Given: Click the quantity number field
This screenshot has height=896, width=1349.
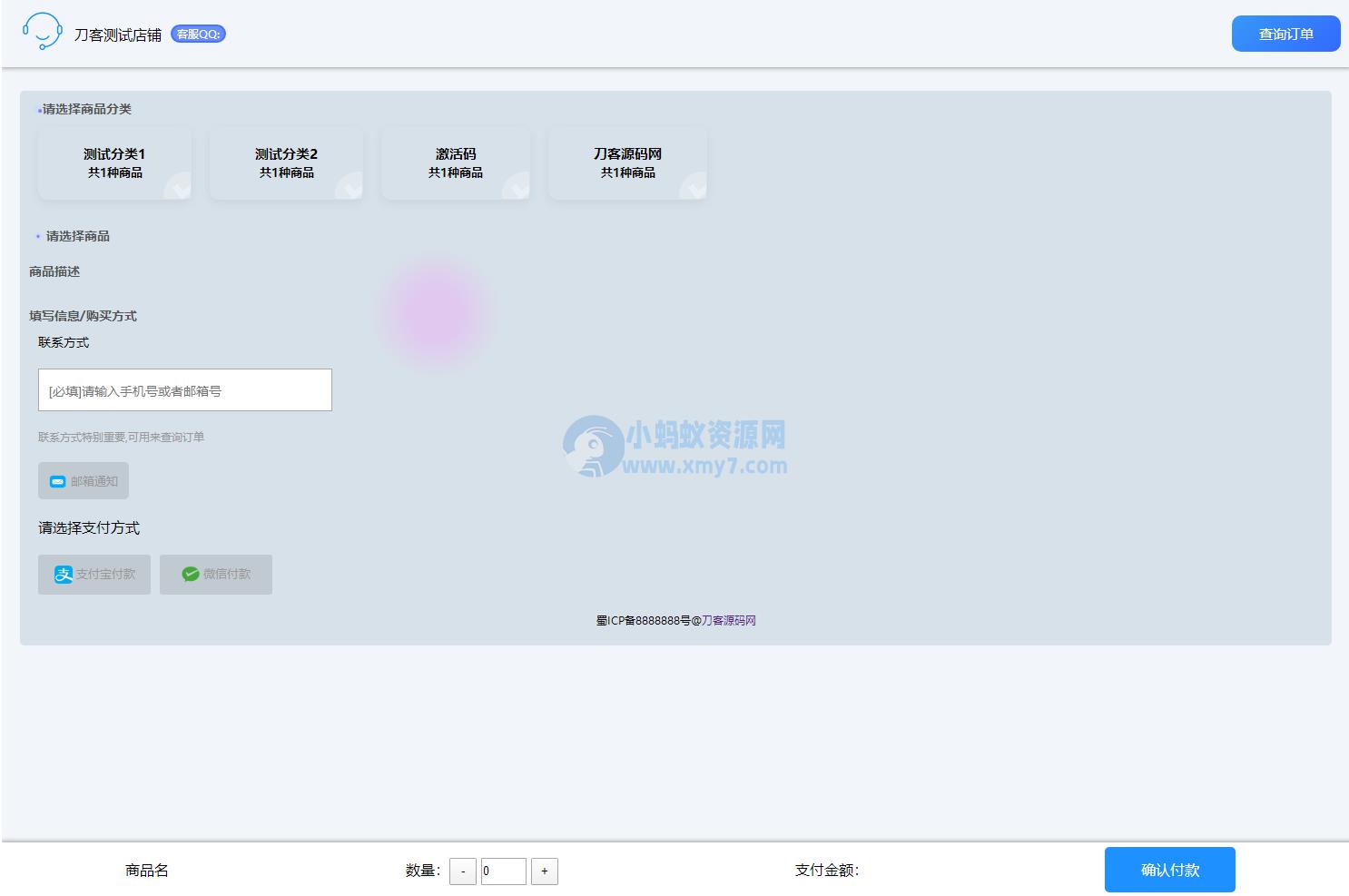Looking at the screenshot, I should [x=504, y=871].
